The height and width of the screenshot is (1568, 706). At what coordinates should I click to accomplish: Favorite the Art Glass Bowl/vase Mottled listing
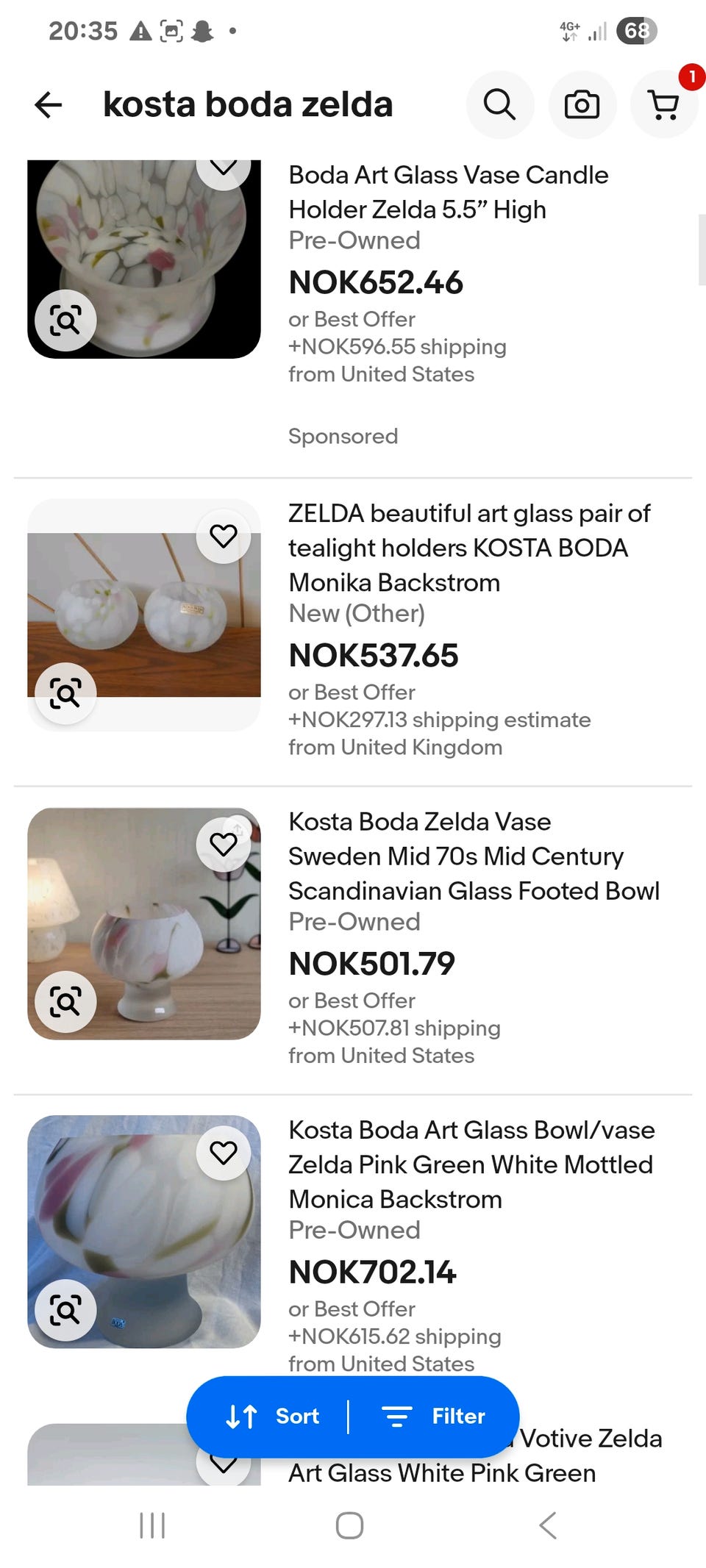click(x=224, y=1153)
